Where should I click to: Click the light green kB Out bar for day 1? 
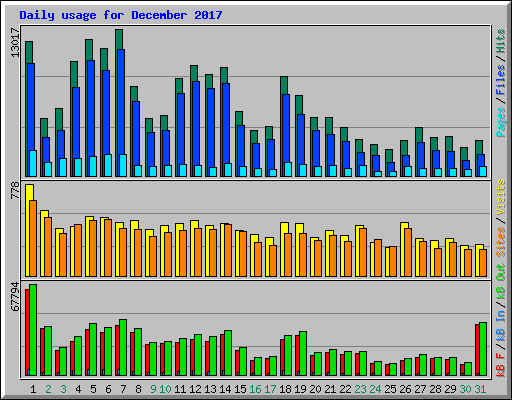(33, 330)
